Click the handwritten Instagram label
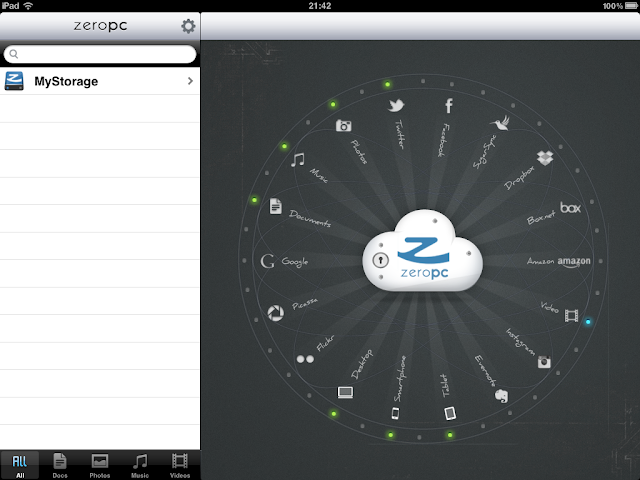640x480 pixels. [520, 342]
